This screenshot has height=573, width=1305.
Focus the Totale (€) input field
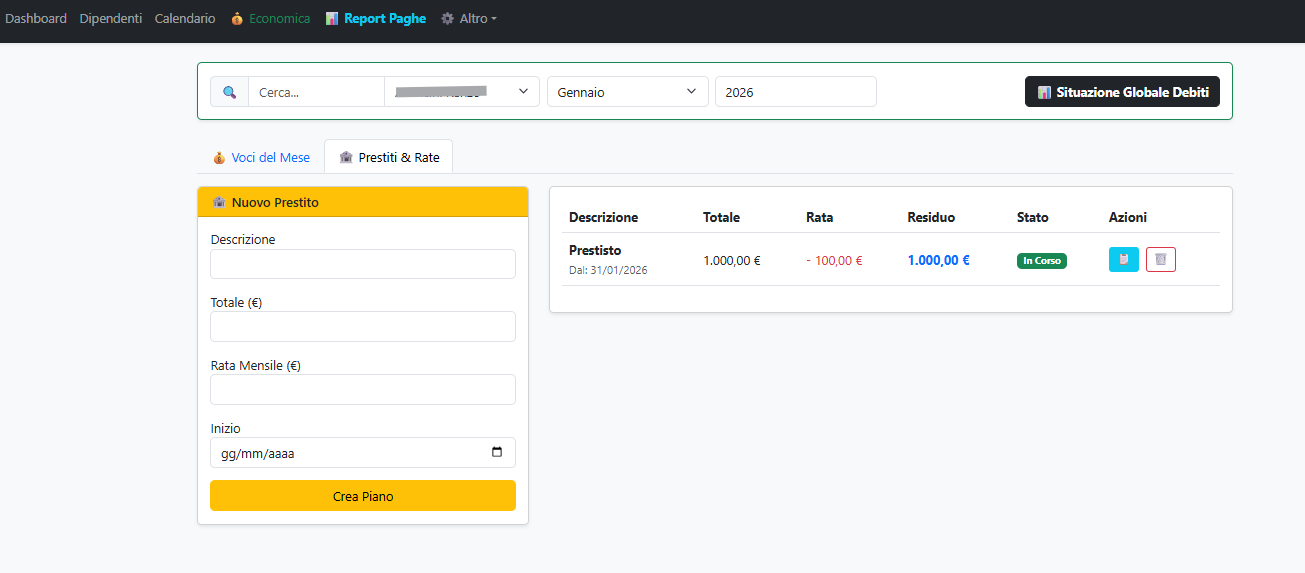pyautogui.click(x=362, y=327)
